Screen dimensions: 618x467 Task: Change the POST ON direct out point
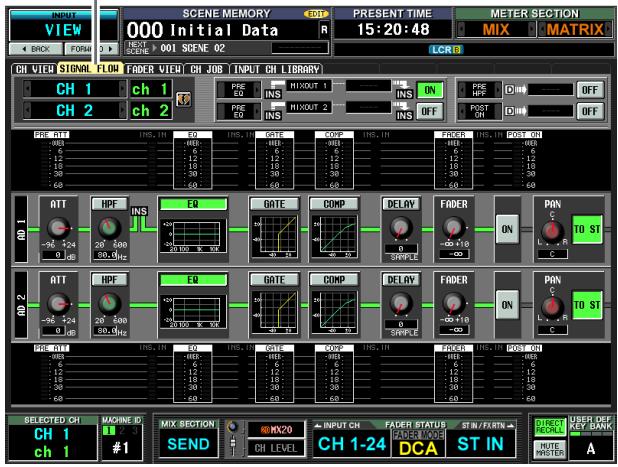(480, 112)
